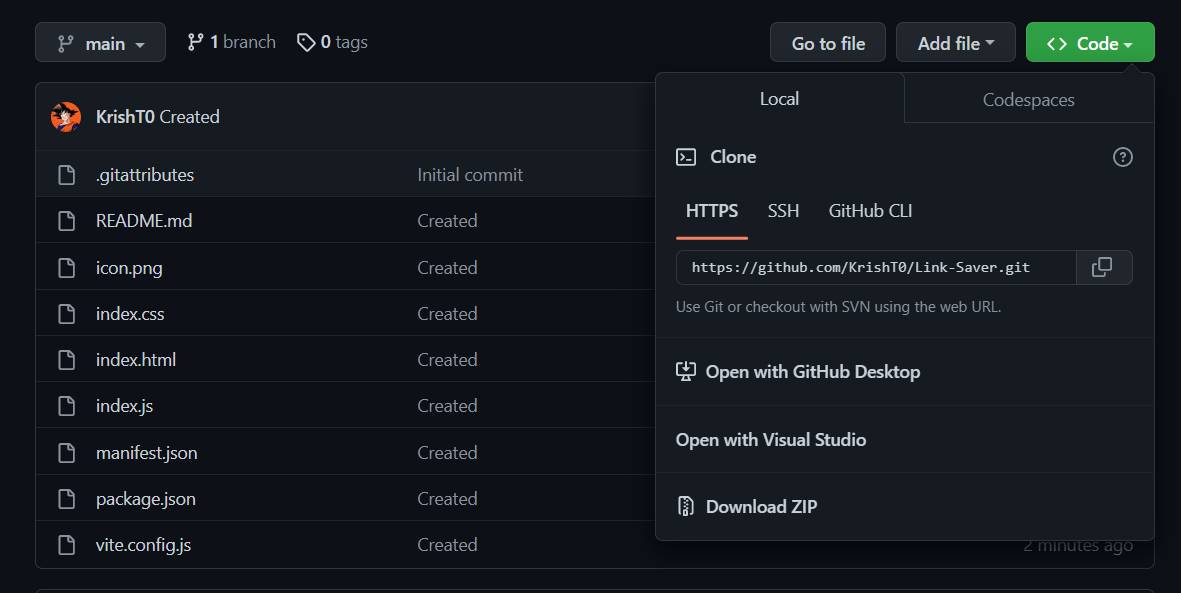
Task: Click the Created commit for manifest.json row
Action: (x=447, y=453)
